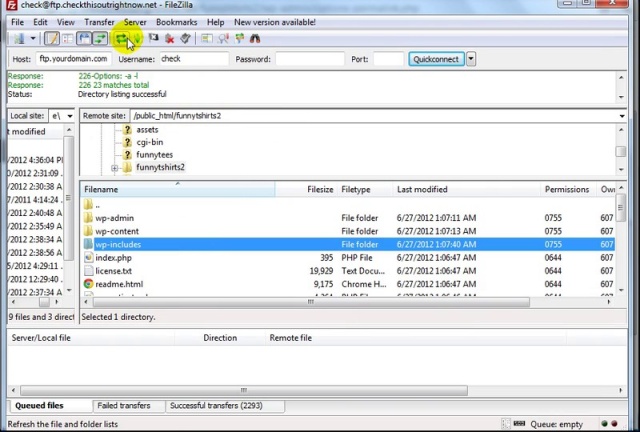Open the Remote site path dropdown

pyautogui.click(x=622, y=116)
